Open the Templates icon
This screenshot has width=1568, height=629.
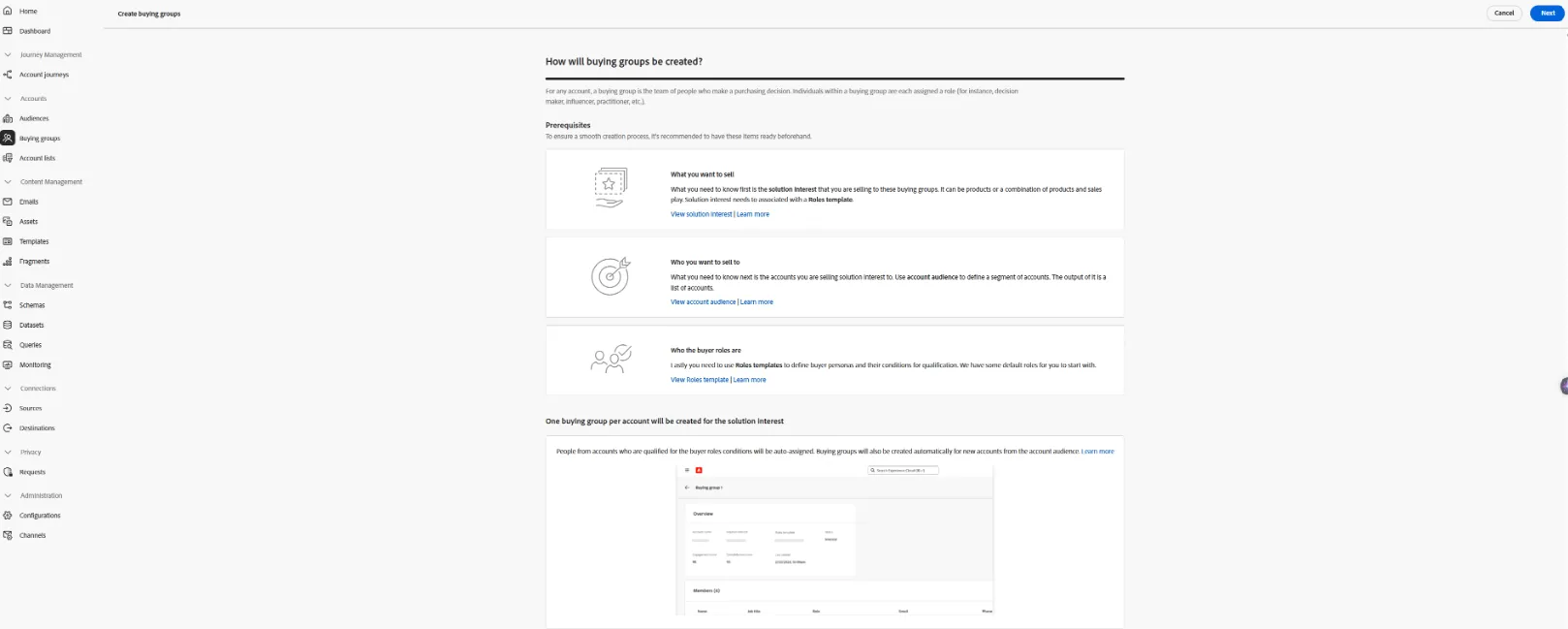8,241
